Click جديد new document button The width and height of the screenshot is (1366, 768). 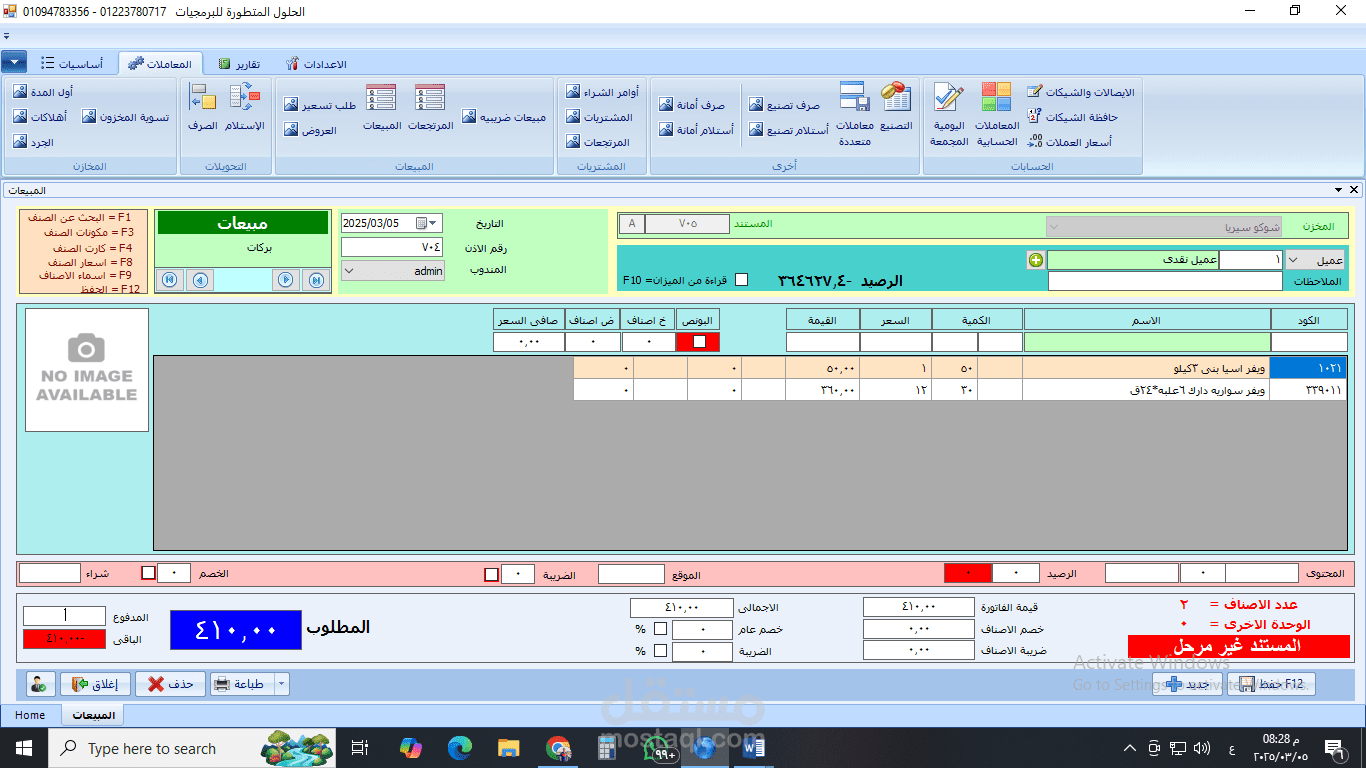tap(1187, 684)
